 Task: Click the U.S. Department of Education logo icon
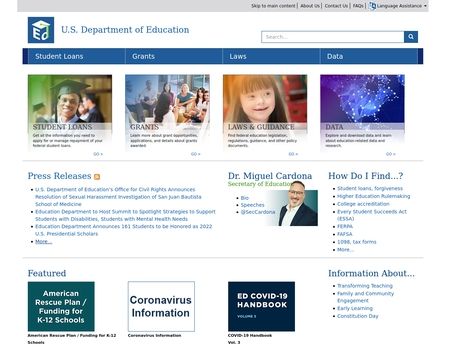pyautogui.click(x=41, y=30)
